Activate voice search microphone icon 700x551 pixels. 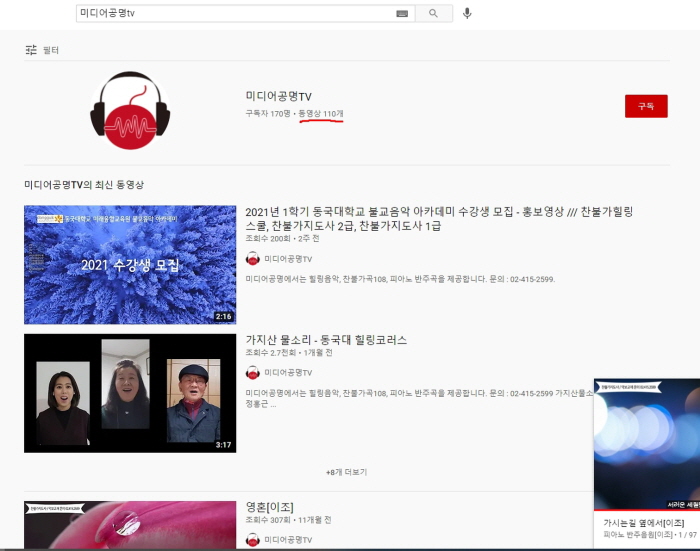467,13
